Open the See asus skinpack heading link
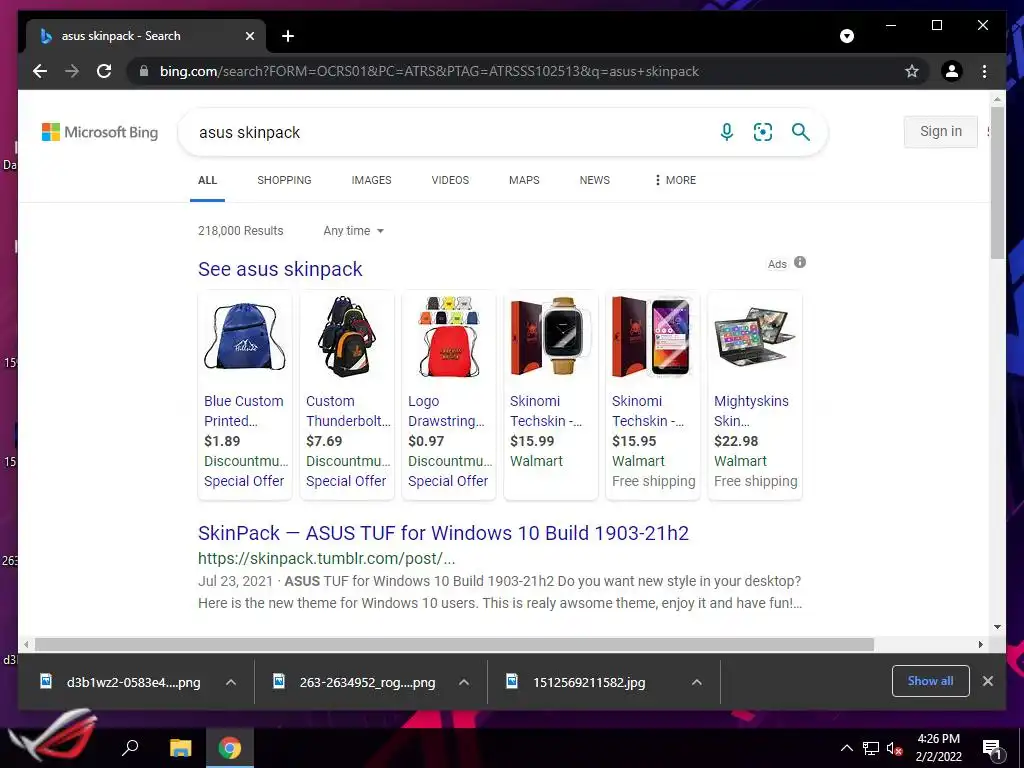 pos(280,269)
